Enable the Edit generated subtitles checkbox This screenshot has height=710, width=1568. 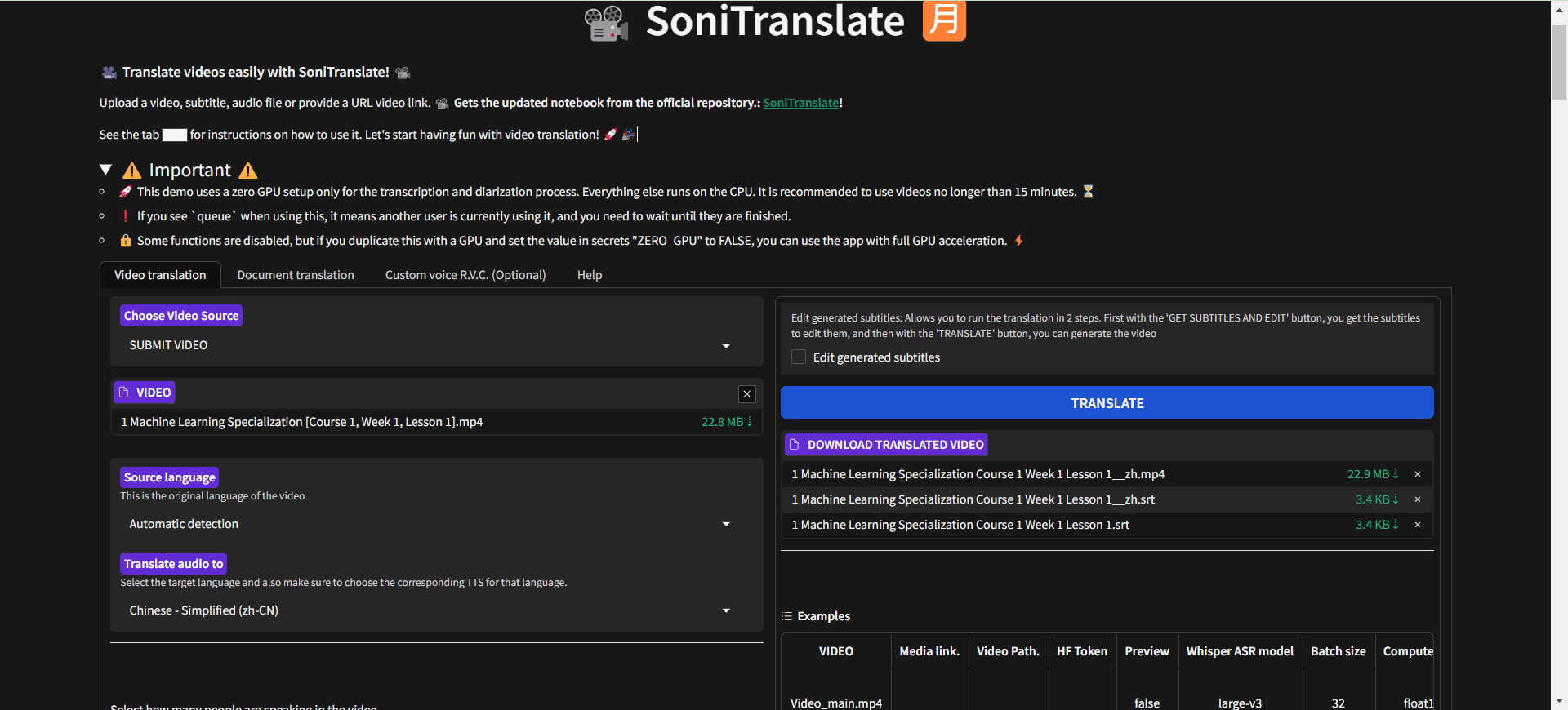tap(799, 357)
